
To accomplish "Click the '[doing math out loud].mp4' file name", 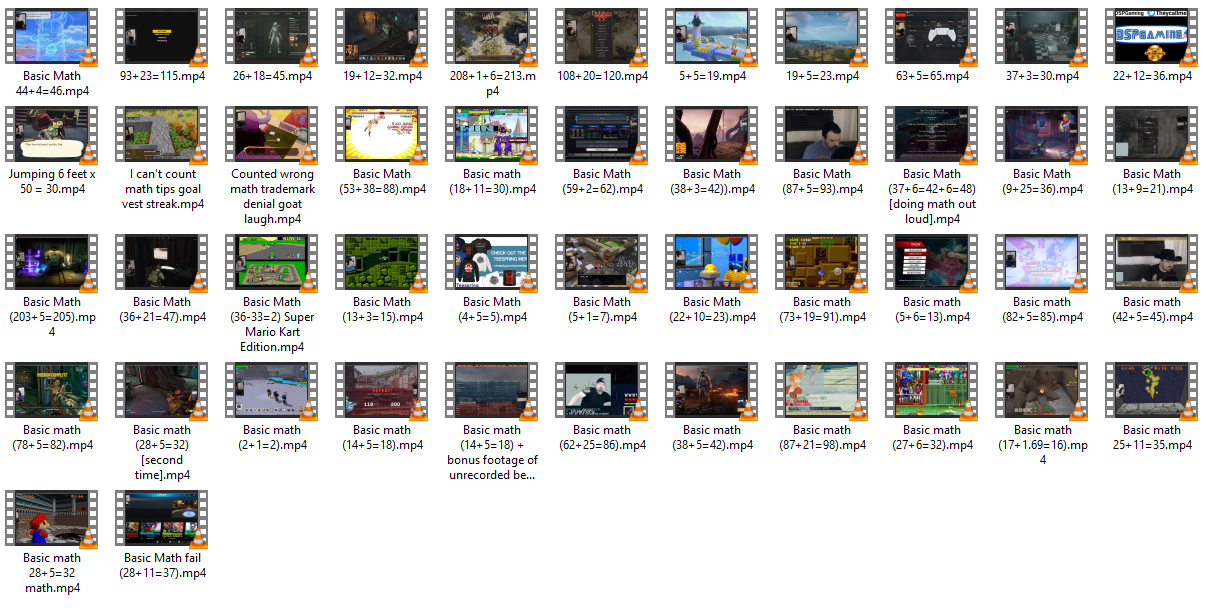I will [932, 197].
